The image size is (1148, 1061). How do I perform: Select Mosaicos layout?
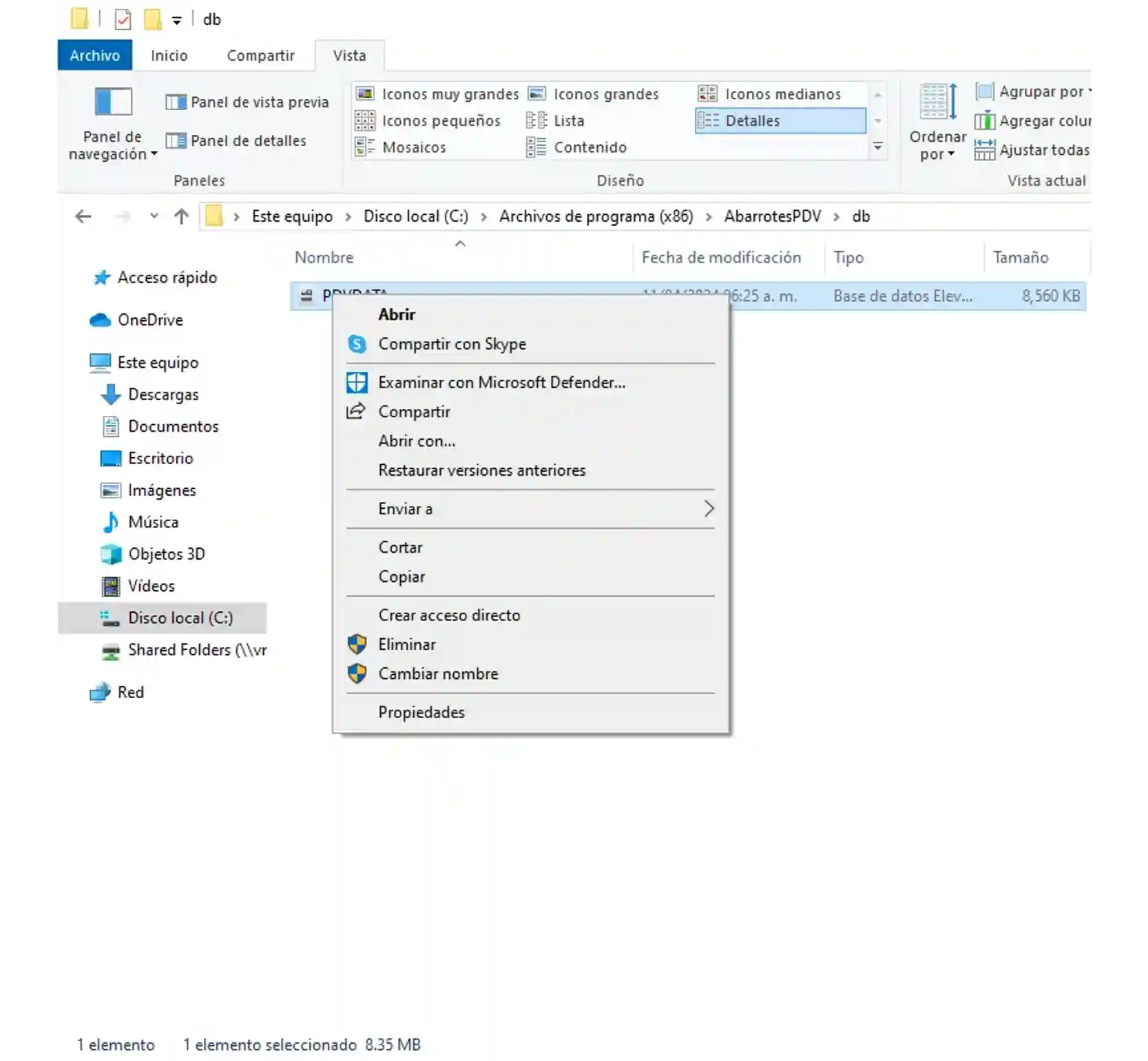400,147
